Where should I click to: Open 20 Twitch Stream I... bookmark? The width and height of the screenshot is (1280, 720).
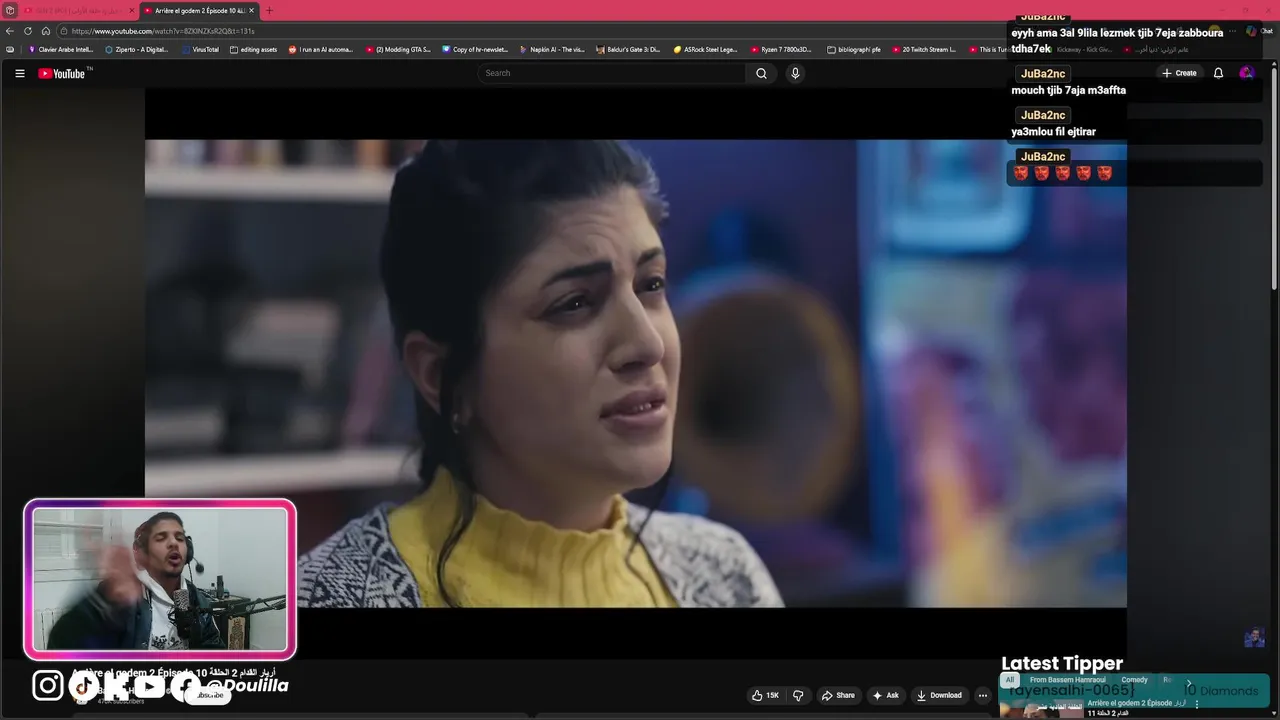(924, 49)
